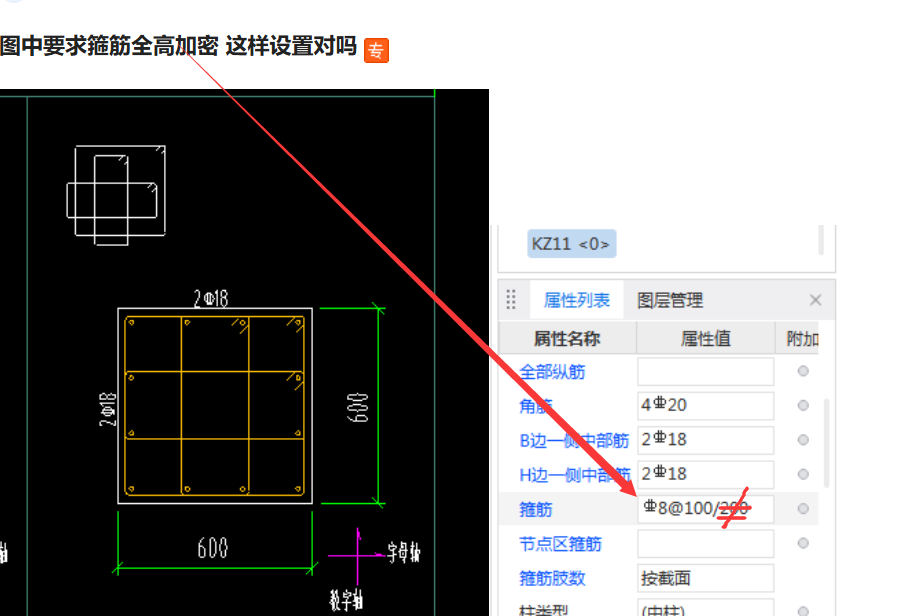Screen dimensions: 905x616
Task: Click the component list scrollbar beside KZ11
Action: pyautogui.click(x=821, y=240)
